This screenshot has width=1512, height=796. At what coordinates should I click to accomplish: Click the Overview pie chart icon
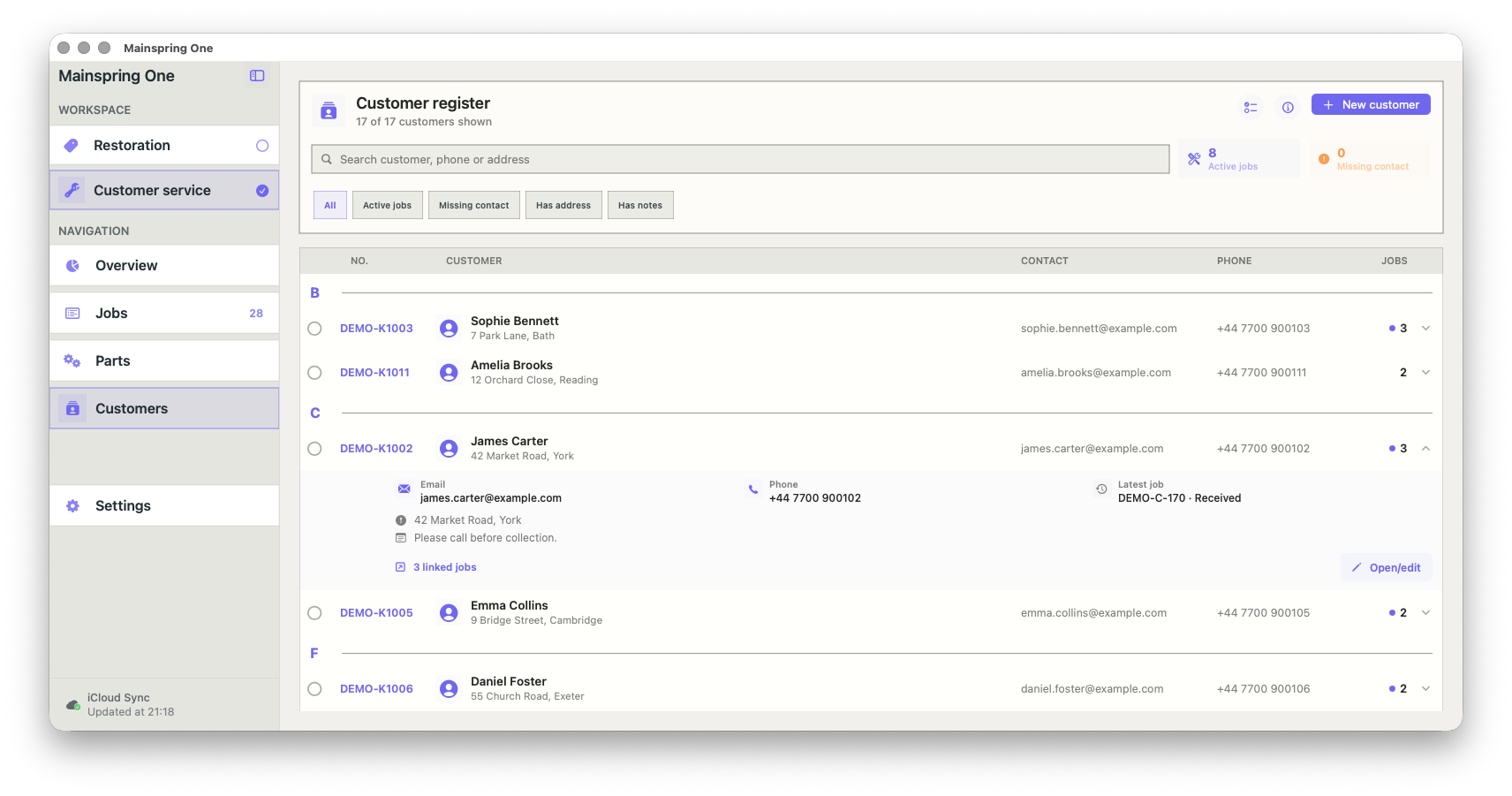coord(72,265)
